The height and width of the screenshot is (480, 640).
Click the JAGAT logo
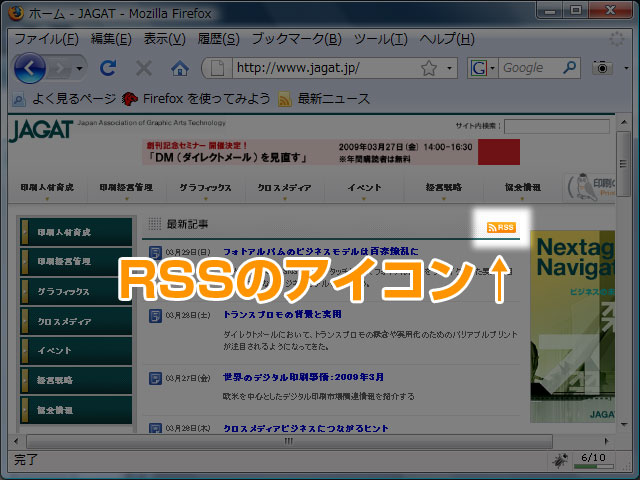click(x=41, y=130)
